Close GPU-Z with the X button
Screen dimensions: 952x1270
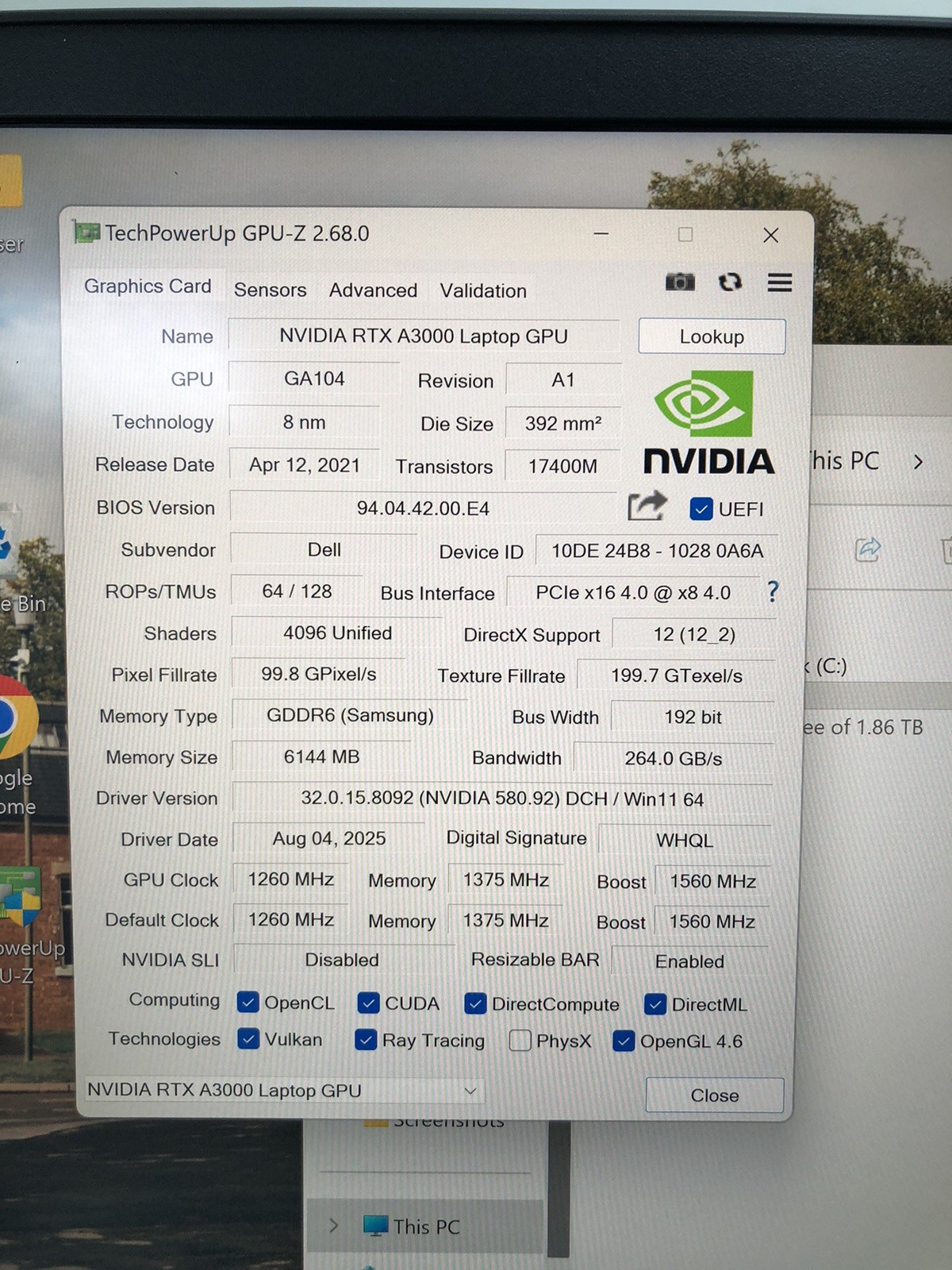pyautogui.click(x=770, y=235)
